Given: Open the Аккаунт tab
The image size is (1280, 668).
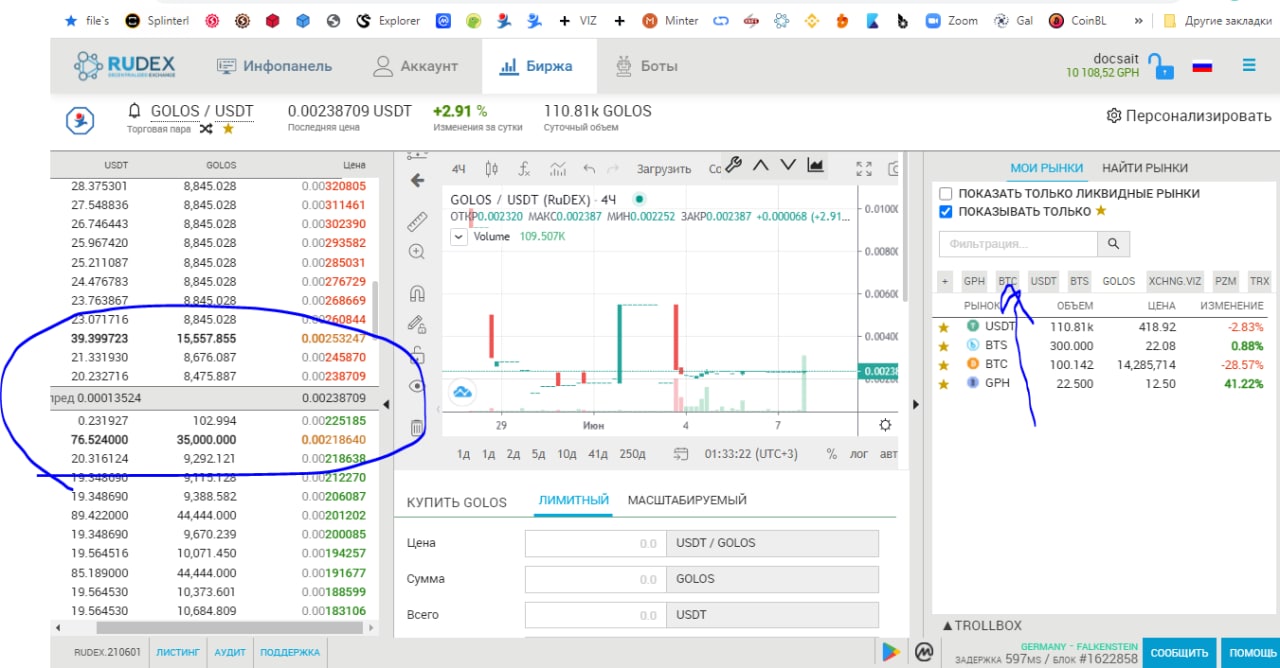Looking at the screenshot, I should point(414,66).
